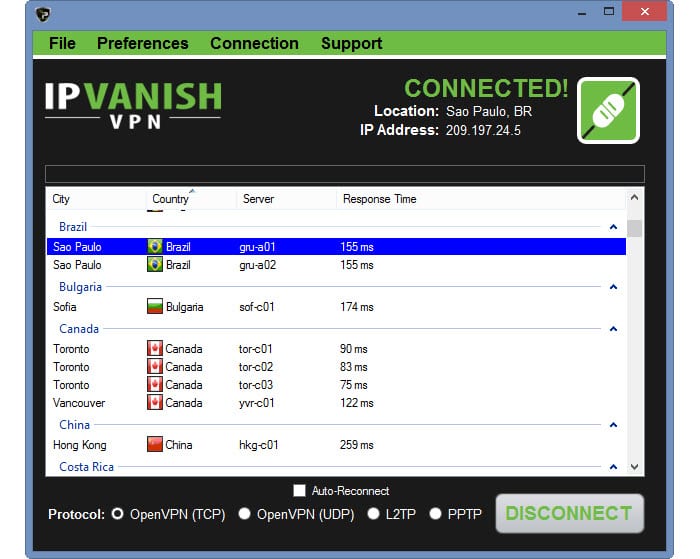Sort by Response Time column

tap(480, 199)
